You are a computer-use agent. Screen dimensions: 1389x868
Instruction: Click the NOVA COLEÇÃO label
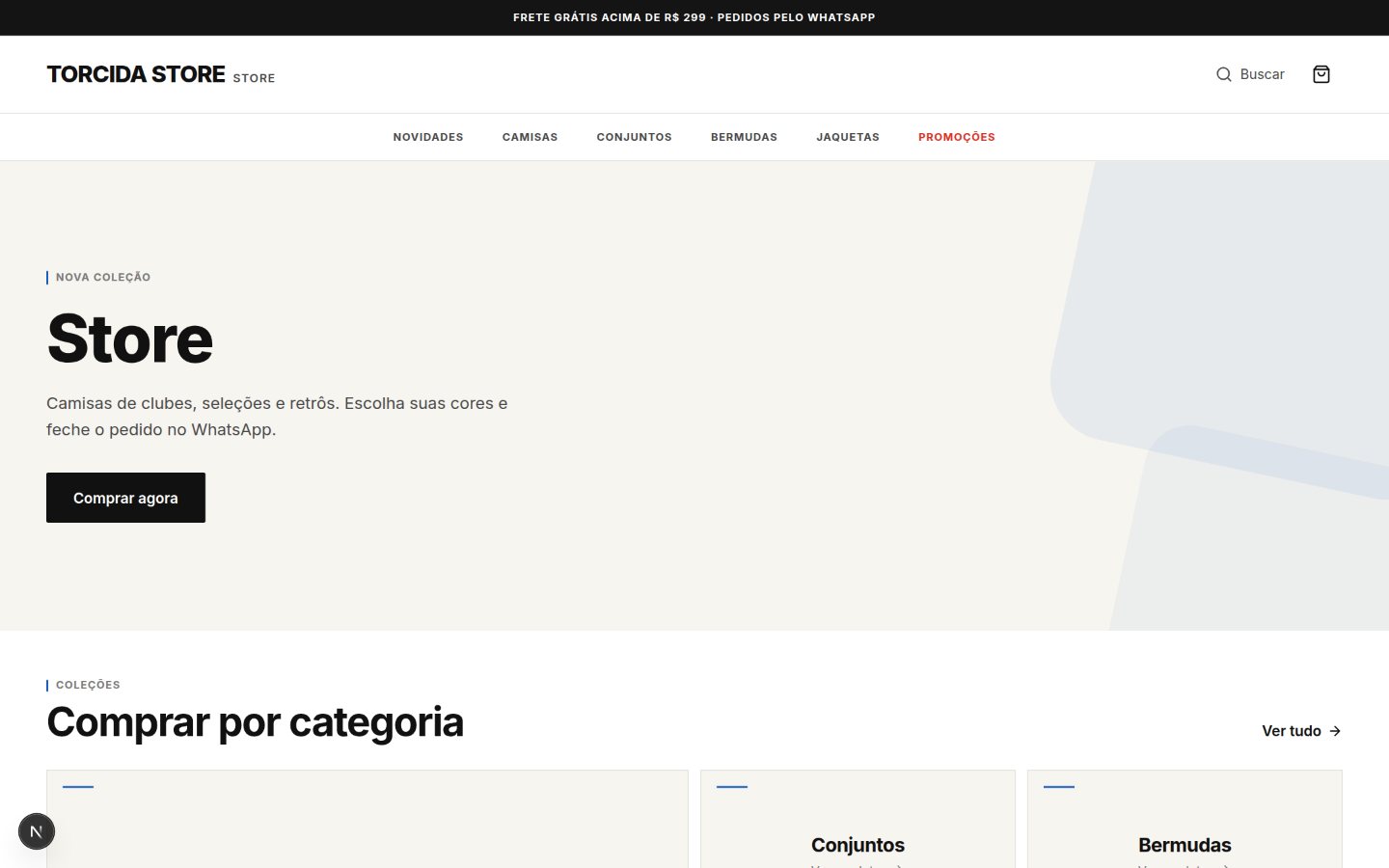point(103,277)
